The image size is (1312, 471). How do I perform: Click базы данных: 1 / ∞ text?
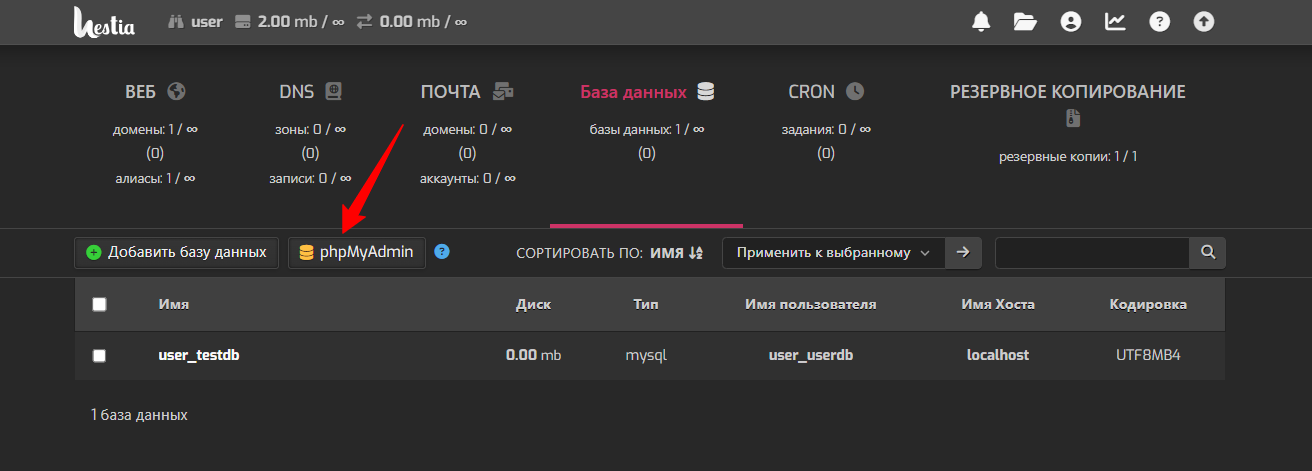click(x=647, y=129)
